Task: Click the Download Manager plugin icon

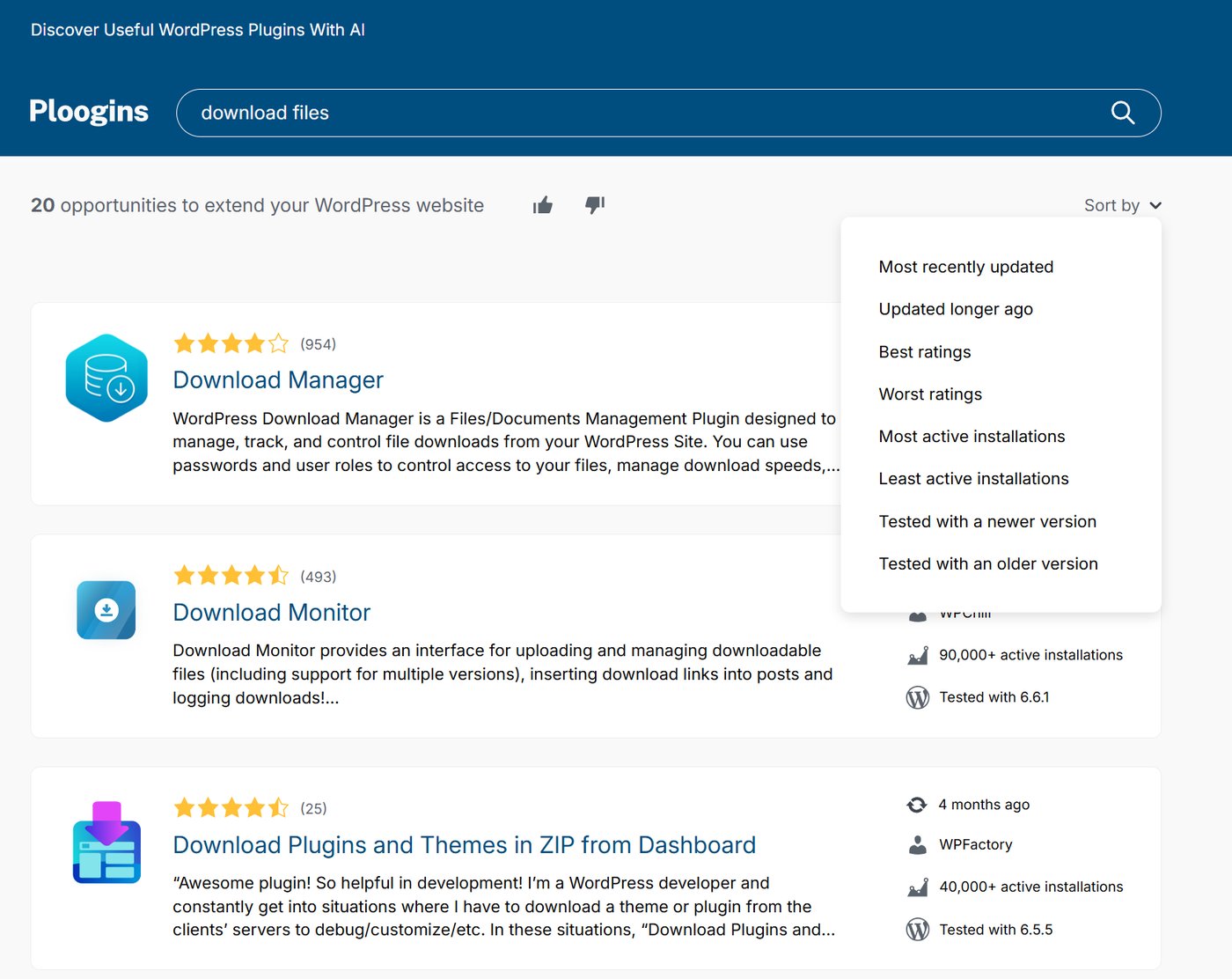Action: coord(106,378)
